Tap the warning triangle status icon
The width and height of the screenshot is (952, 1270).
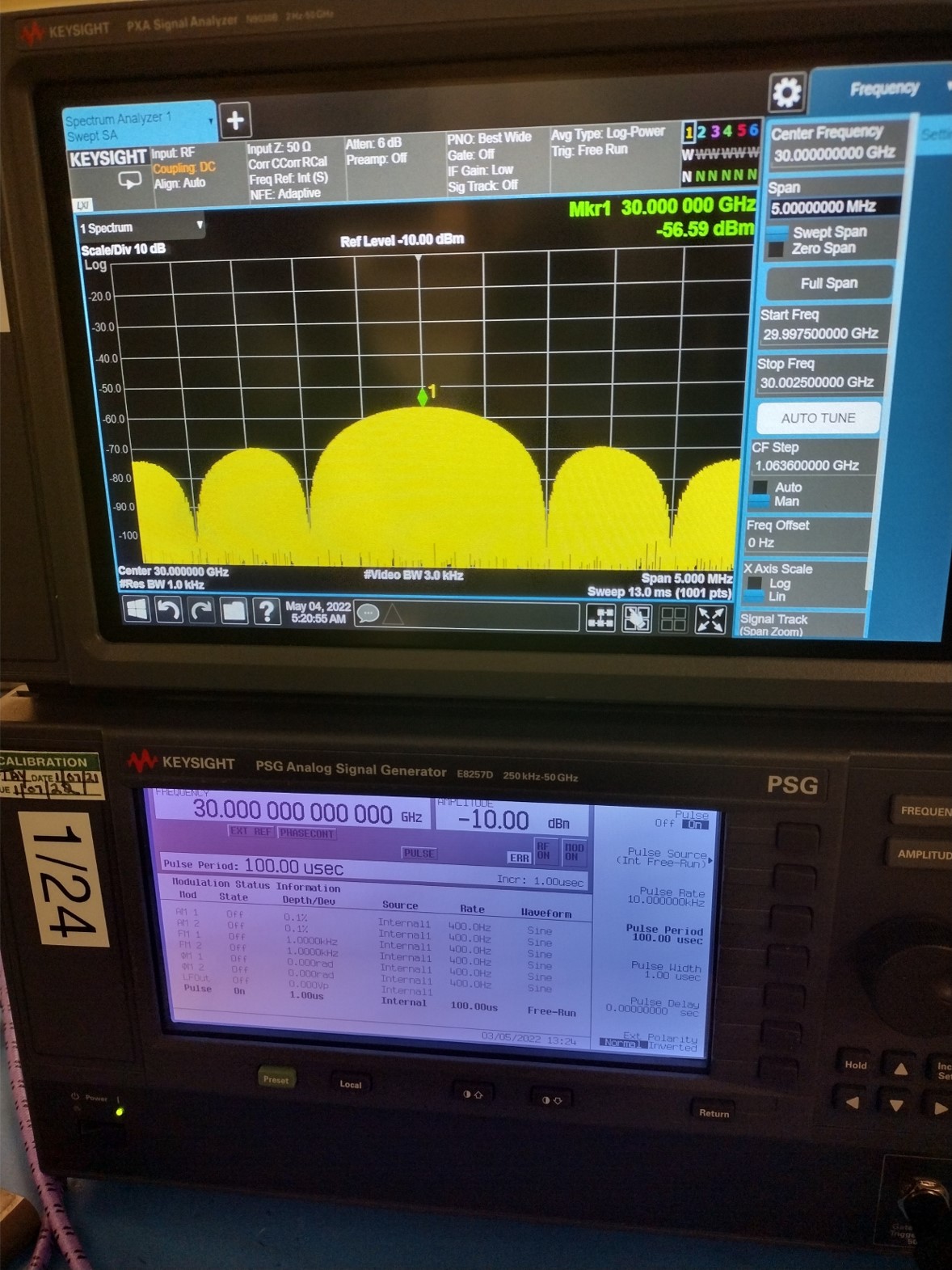point(393,615)
